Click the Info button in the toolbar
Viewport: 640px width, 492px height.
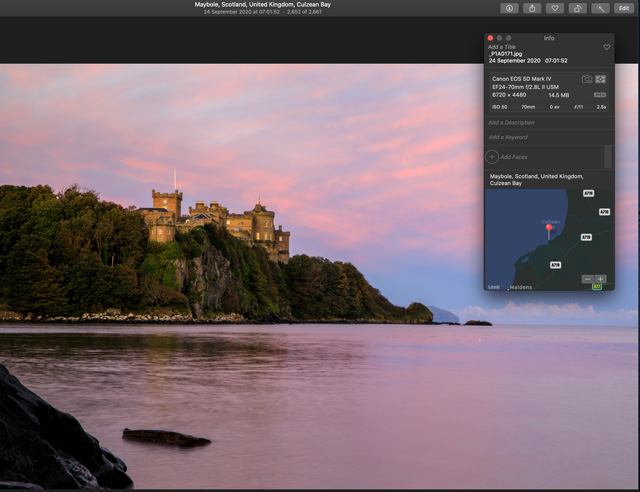[509, 8]
